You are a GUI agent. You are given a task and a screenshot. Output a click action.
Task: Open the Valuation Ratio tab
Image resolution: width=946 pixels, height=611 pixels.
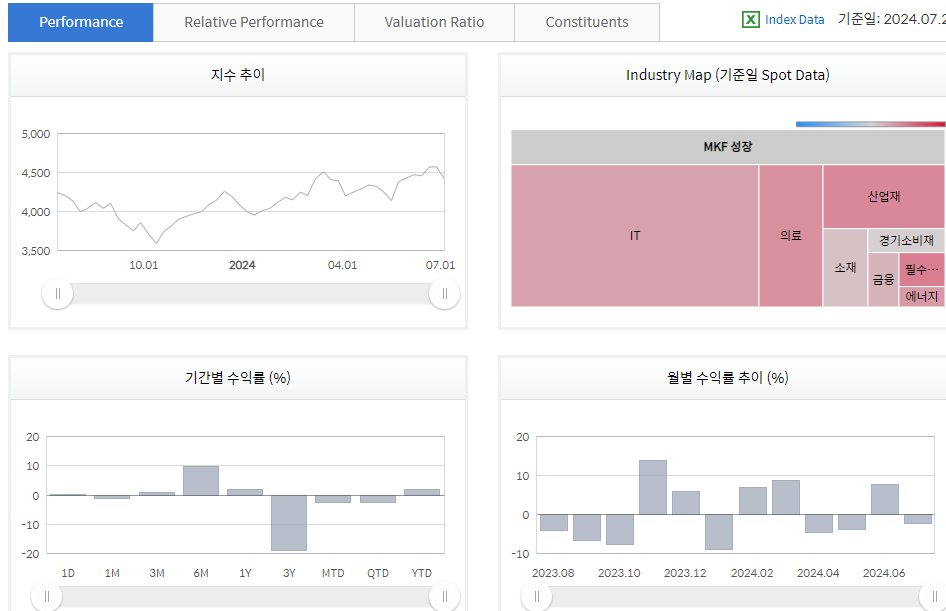[x=434, y=22]
